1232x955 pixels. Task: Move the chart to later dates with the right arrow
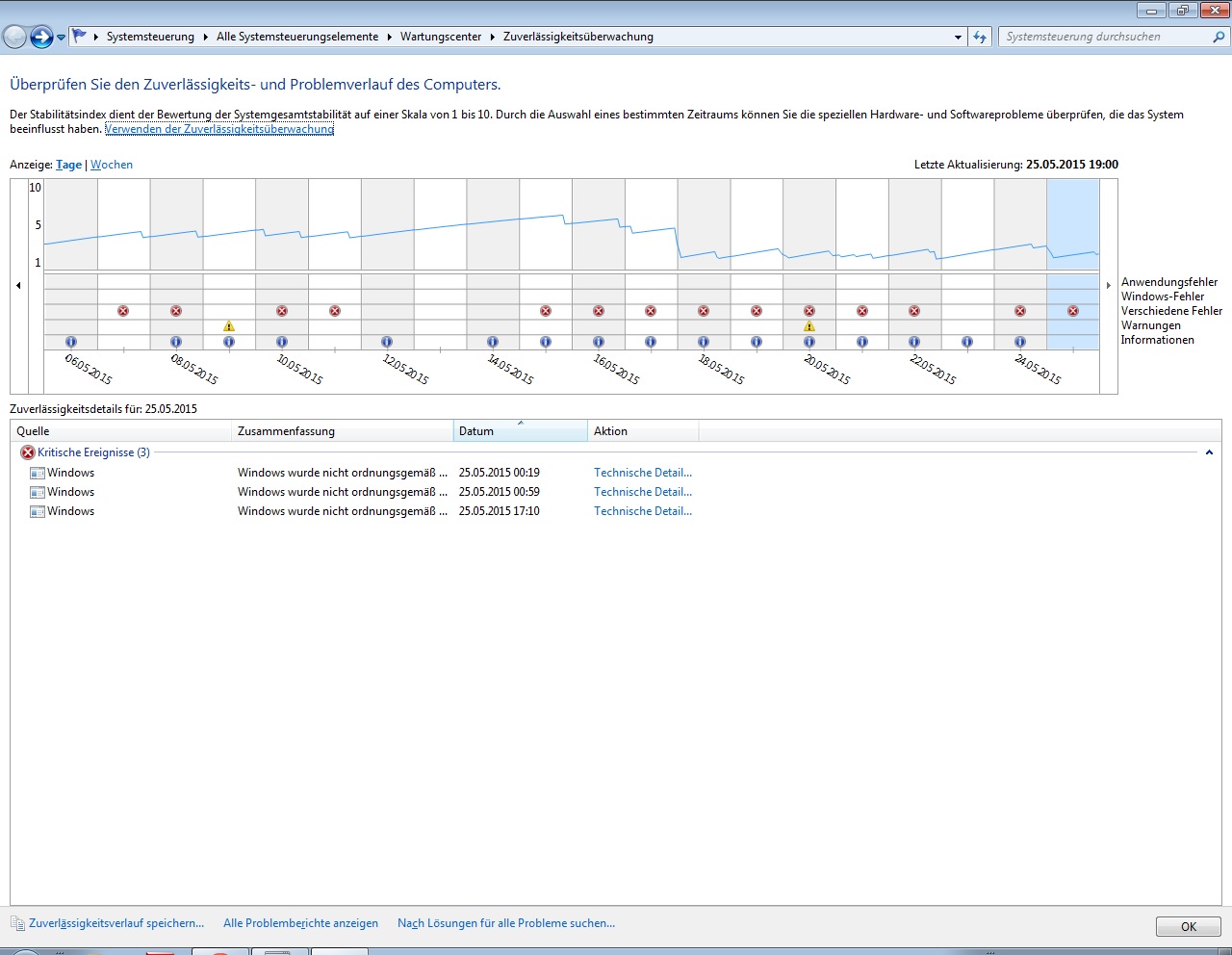point(1109,285)
